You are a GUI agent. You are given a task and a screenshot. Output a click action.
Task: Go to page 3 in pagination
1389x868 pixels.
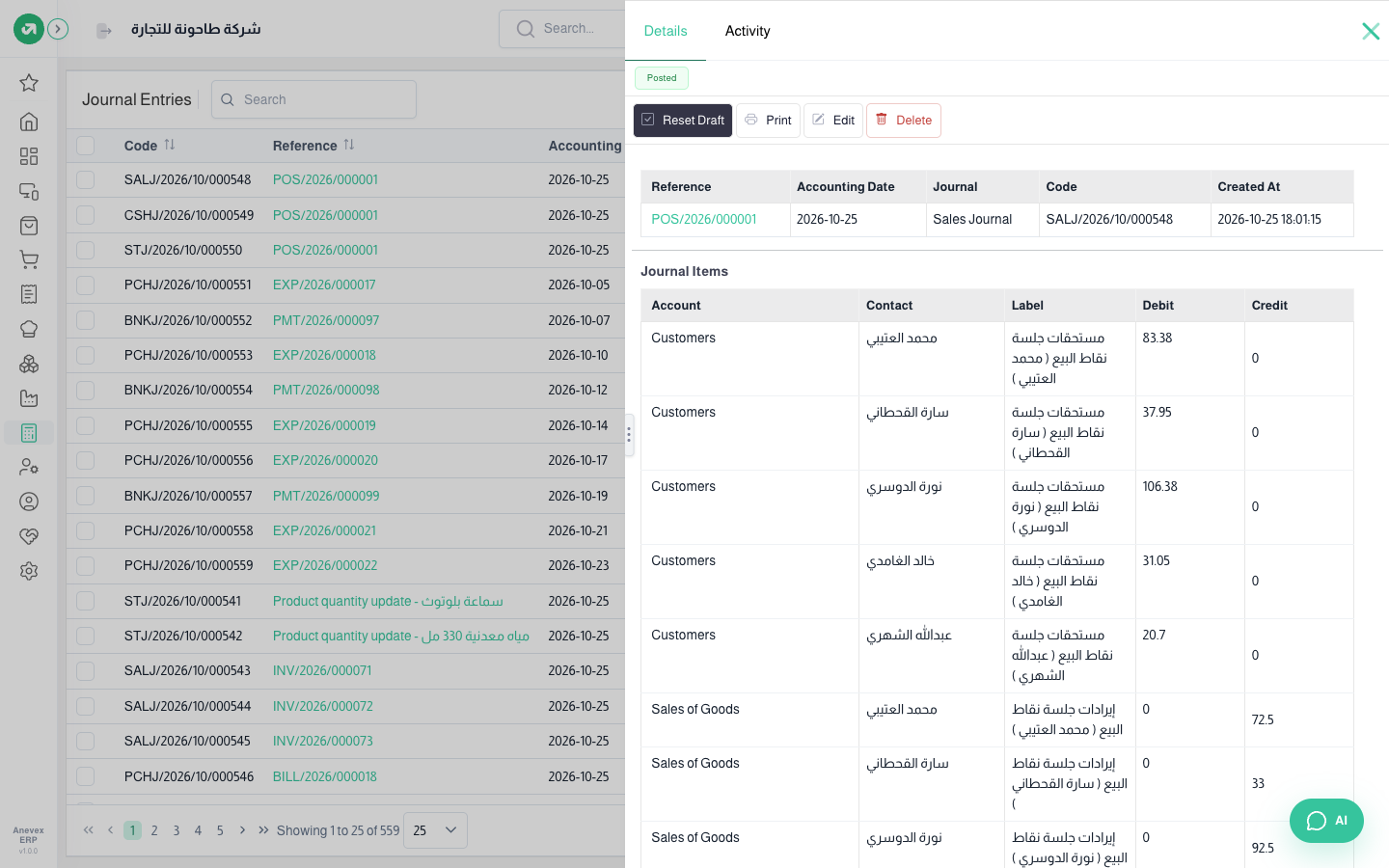(x=177, y=830)
